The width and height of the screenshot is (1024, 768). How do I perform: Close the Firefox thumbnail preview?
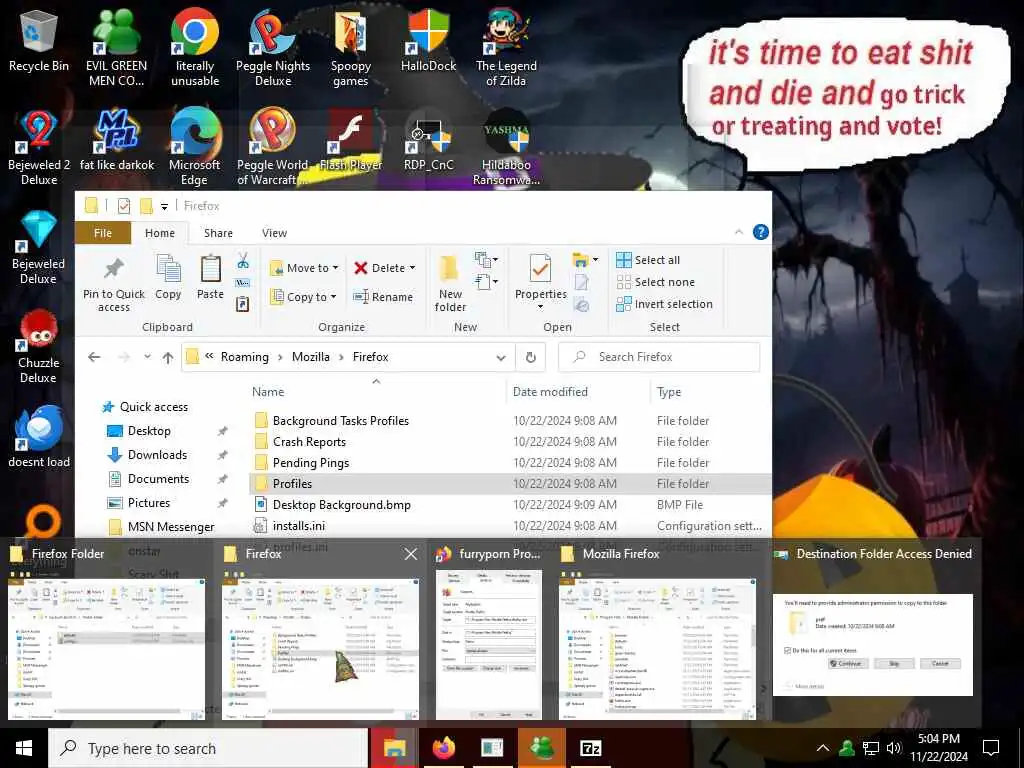(411, 554)
